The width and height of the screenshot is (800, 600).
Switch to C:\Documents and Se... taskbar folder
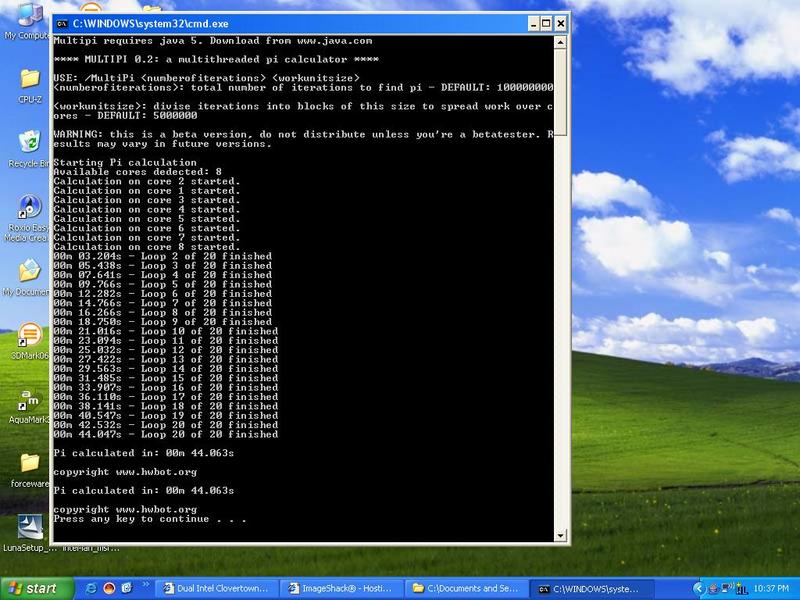467,589
